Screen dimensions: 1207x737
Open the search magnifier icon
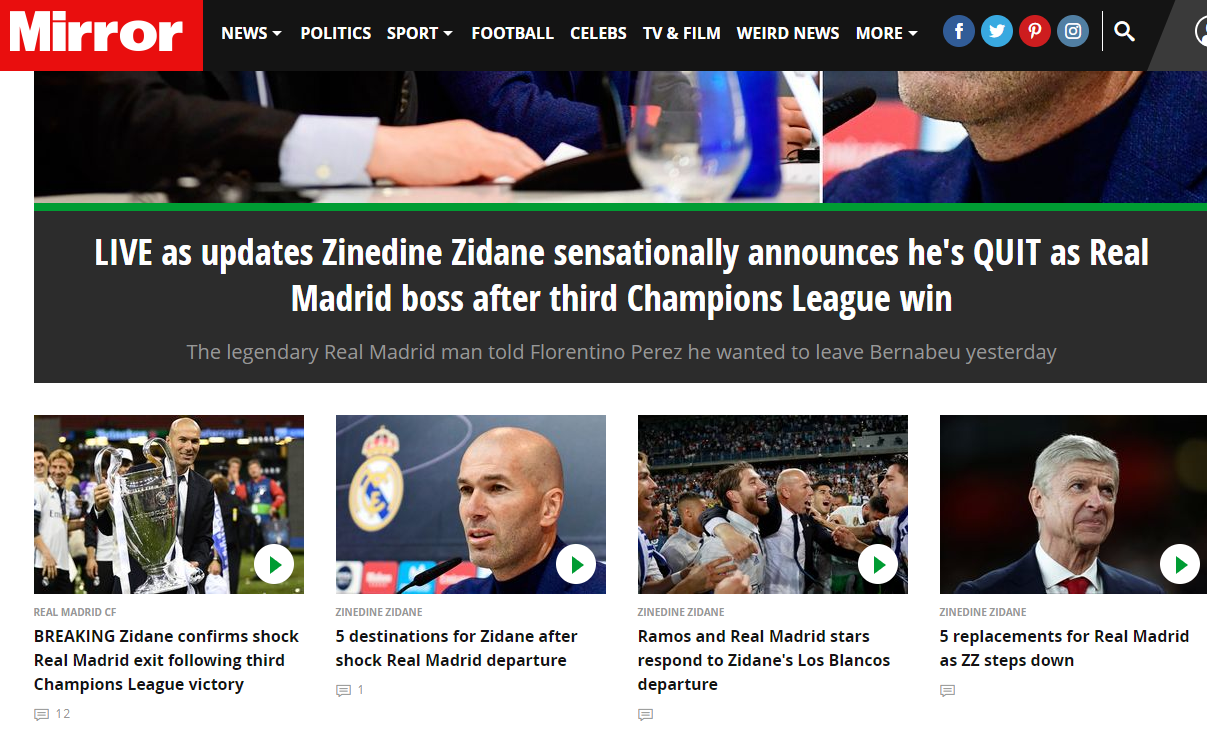click(x=1124, y=32)
